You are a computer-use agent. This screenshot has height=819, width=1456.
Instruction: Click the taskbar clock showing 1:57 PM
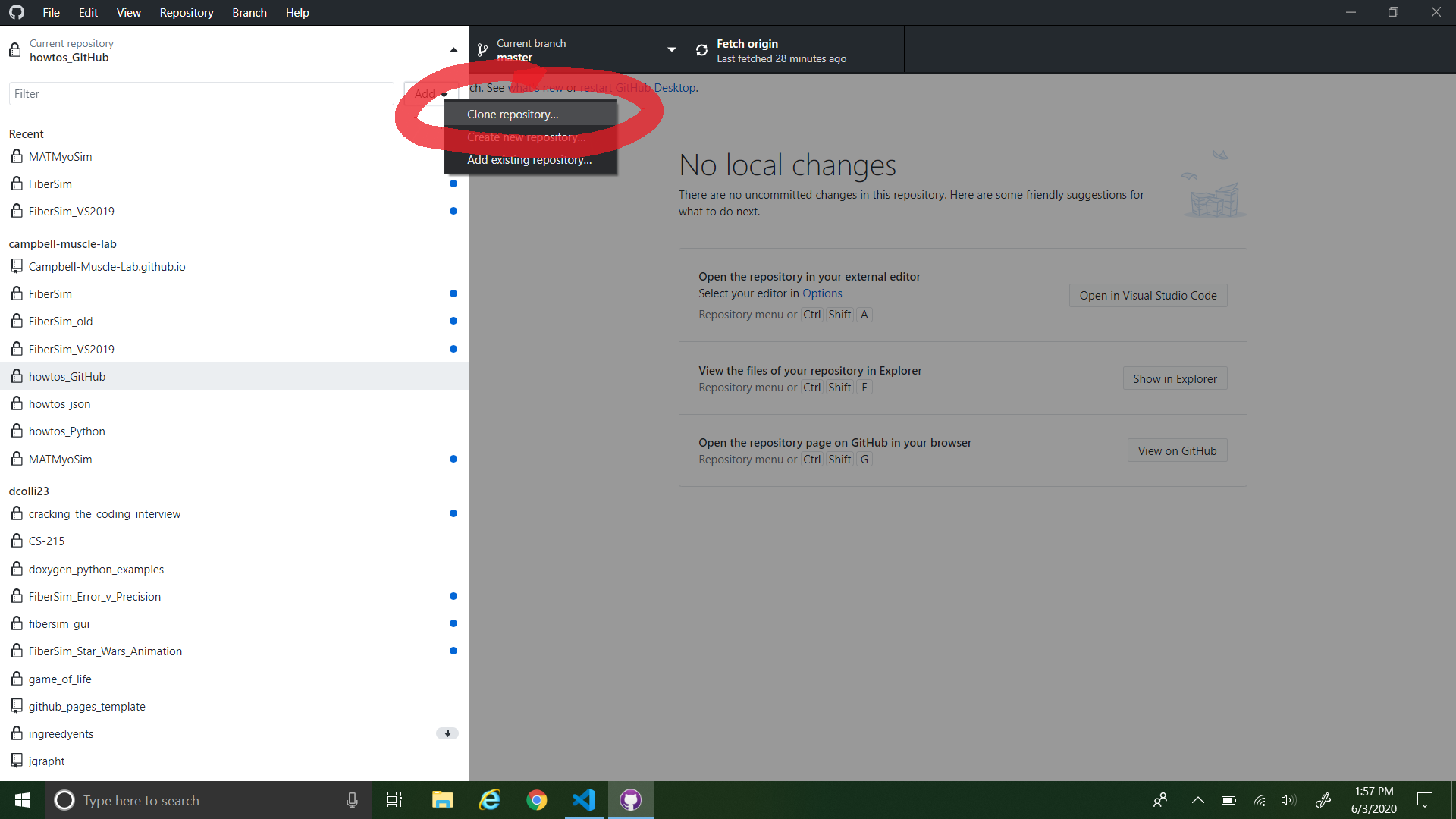1373,800
